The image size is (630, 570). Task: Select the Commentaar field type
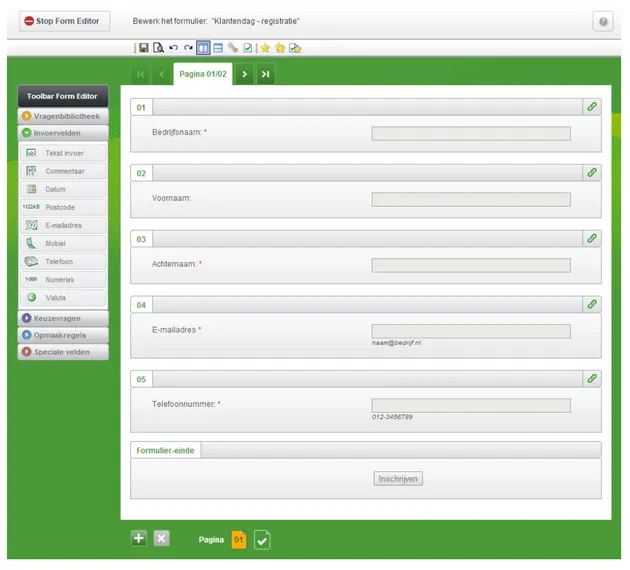pos(63,172)
